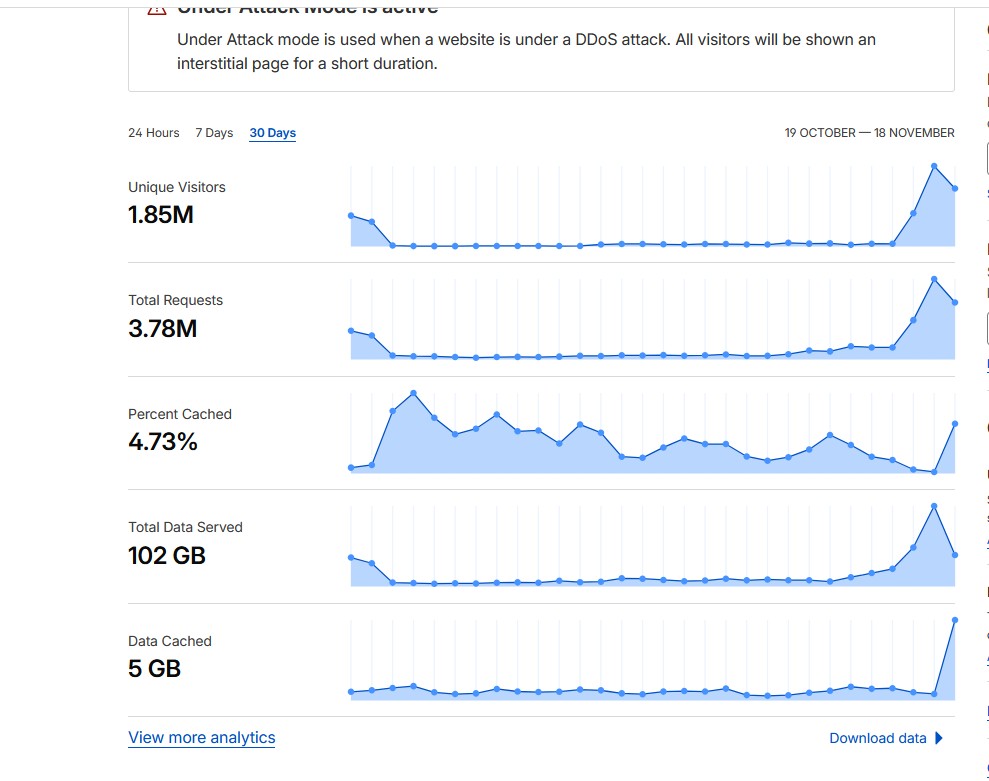Screen dimensions: 989x781
Task: Click the Download data link
Action: 878,739
